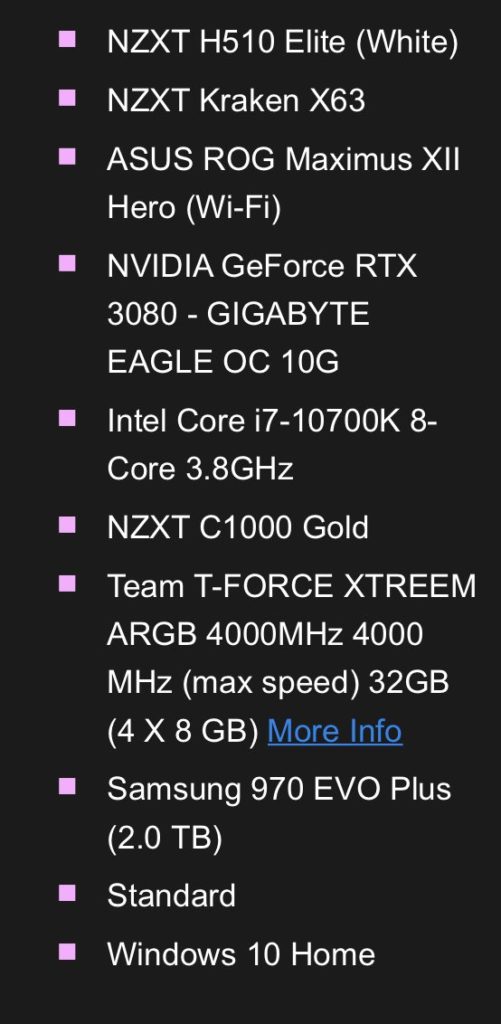The height and width of the screenshot is (1024, 501).
Task: Click the pink bullet beside NZXT H510 Elite
Action: [x=67, y=40]
